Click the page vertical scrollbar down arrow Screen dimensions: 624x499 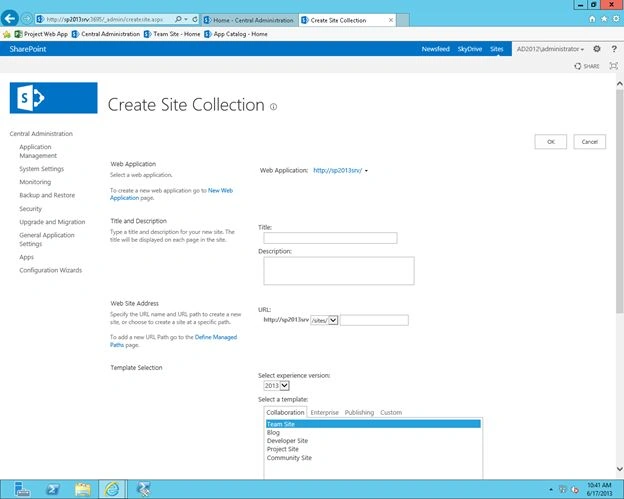click(619, 469)
